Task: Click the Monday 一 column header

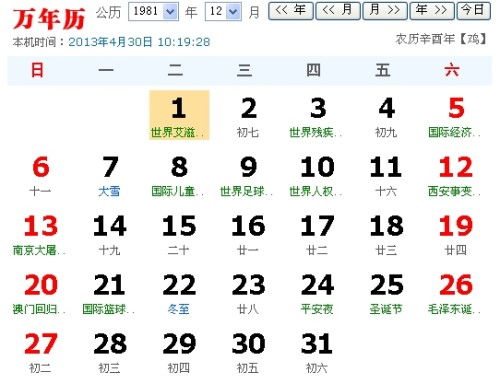Action: (106, 70)
